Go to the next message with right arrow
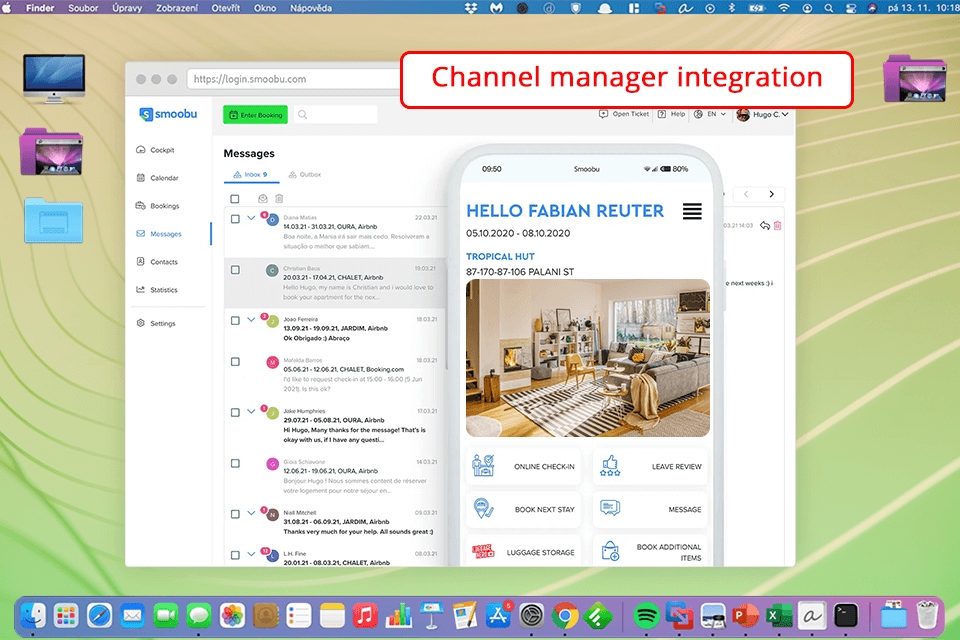The width and height of the screenshot is (960, 640). pos(771,194)
